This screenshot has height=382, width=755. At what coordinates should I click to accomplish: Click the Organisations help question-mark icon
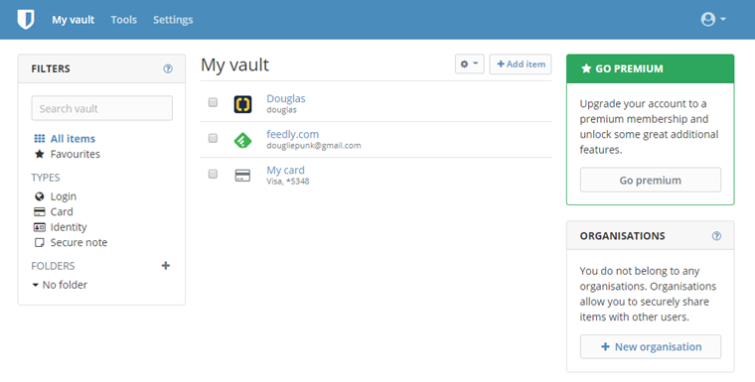[x=716, y=236]
